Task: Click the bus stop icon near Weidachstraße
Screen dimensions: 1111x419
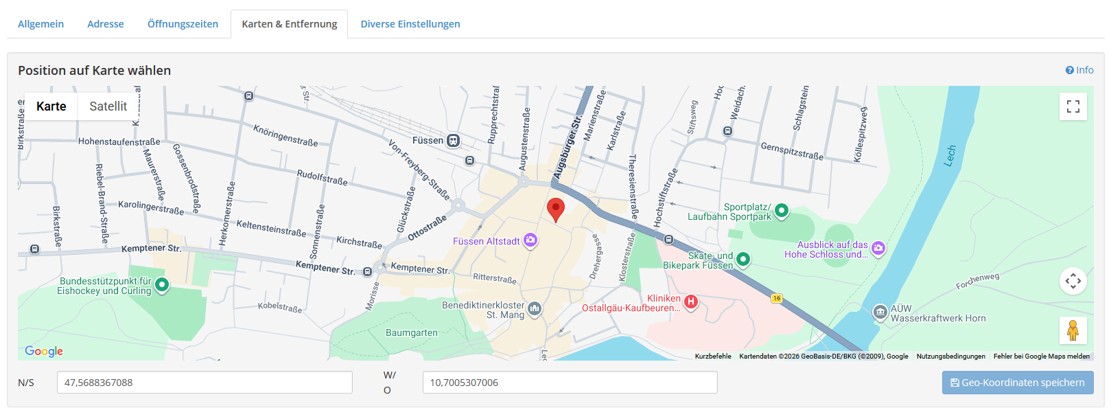Action: (728, 130)
